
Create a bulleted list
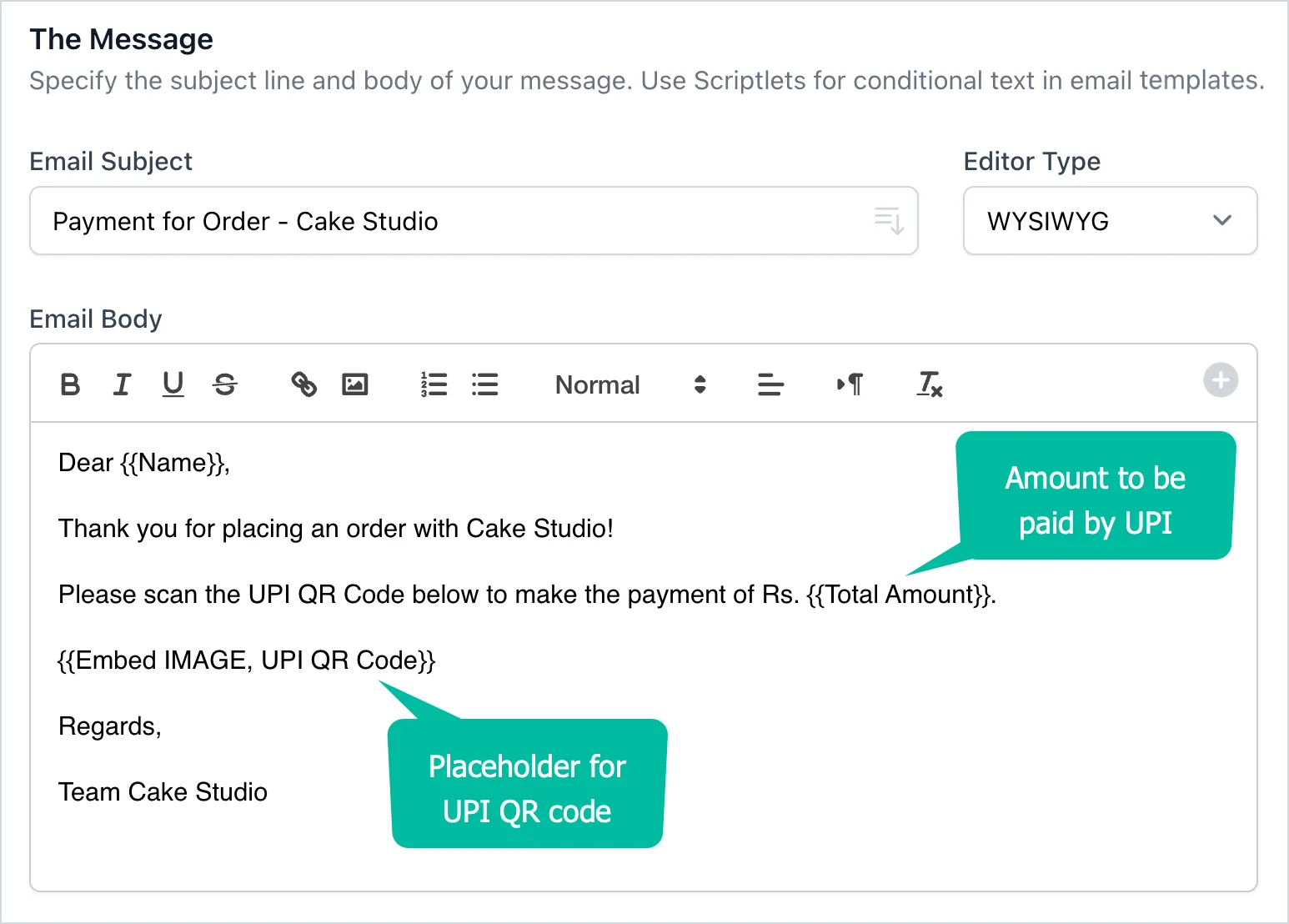[485, 384]
